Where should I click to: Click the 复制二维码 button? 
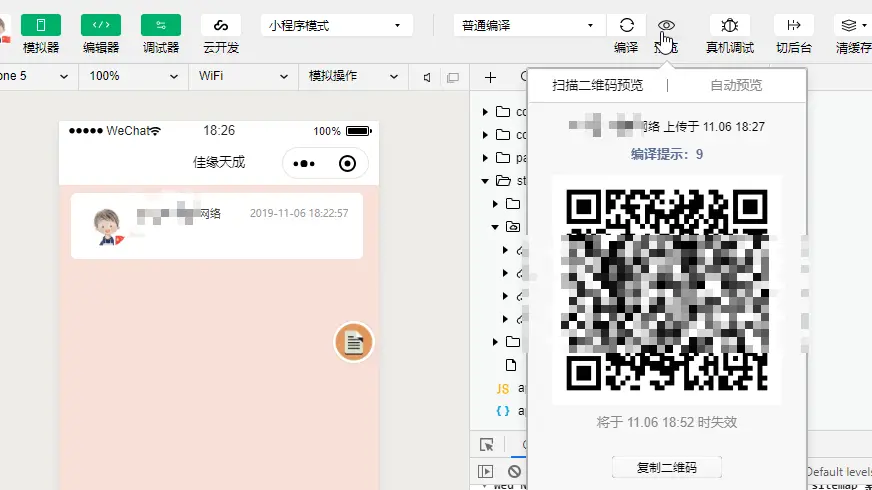tap(667, 467)
